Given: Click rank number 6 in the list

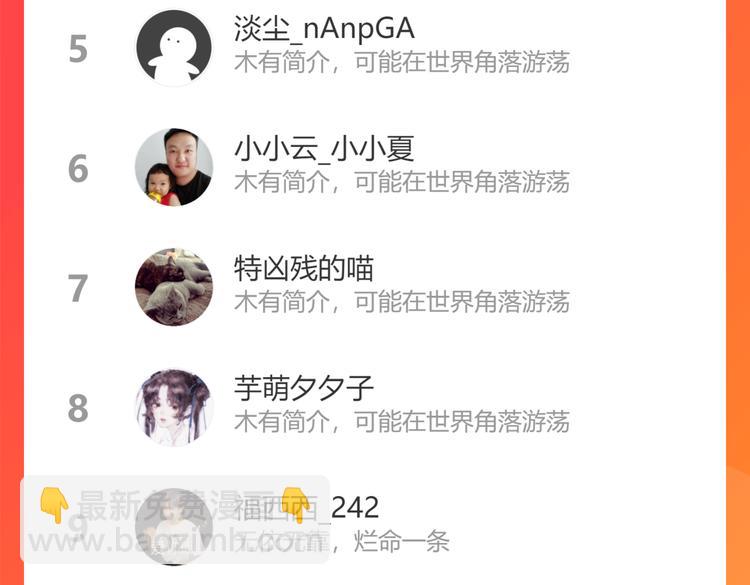Looking at the screenshot, I should [78, 168].
